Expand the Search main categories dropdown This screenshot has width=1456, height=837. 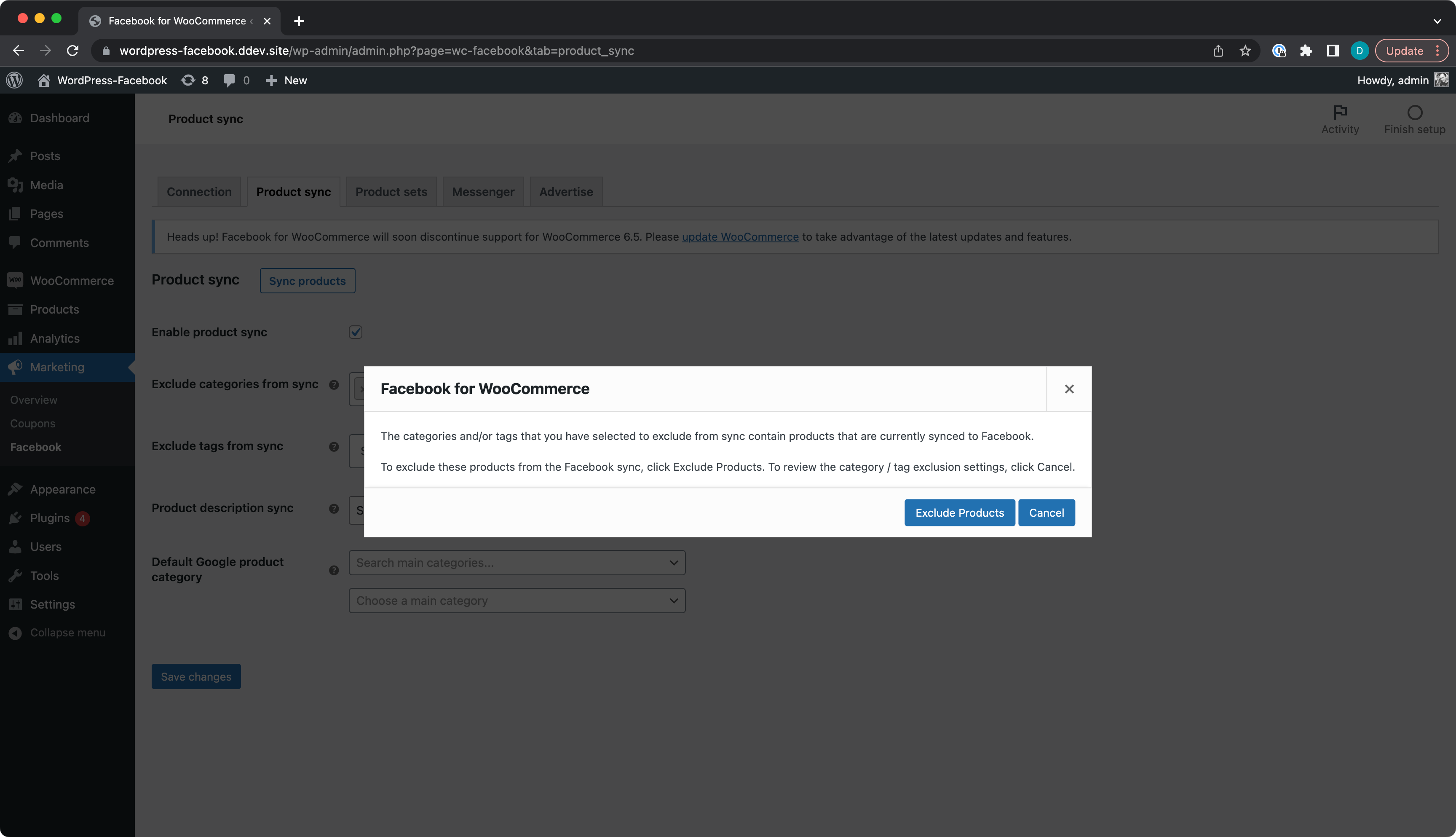(517, 563)
